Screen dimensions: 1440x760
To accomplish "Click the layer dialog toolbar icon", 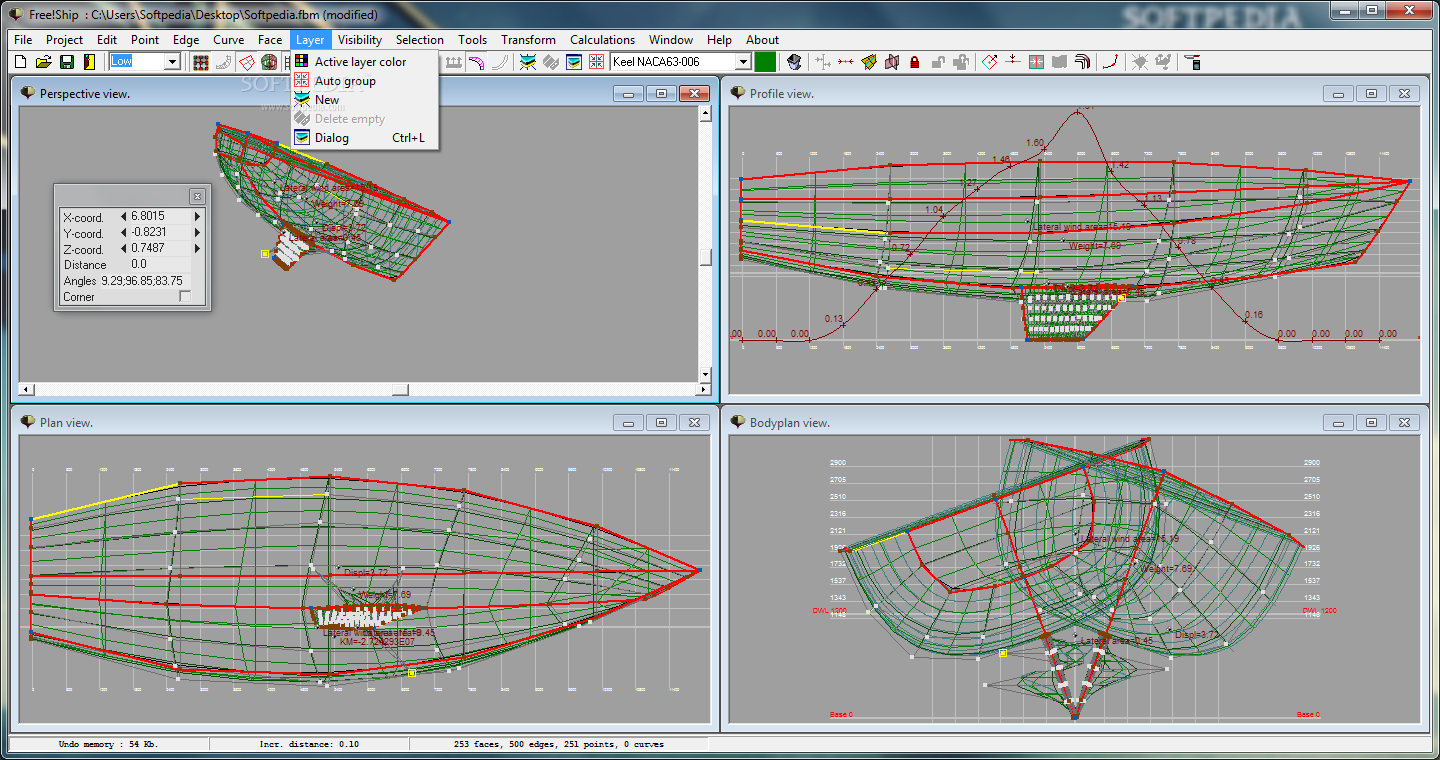I will pyautogui.click(x=573, y=62).
